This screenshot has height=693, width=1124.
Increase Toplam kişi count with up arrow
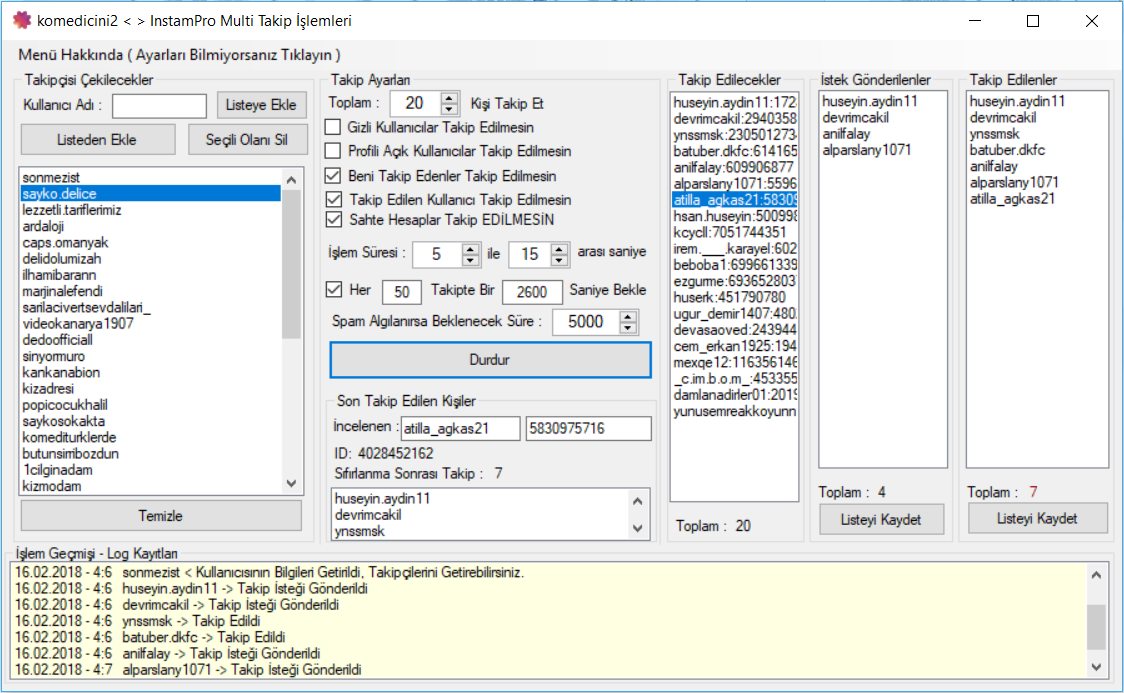pyautogui.click(x=449, y=98)
